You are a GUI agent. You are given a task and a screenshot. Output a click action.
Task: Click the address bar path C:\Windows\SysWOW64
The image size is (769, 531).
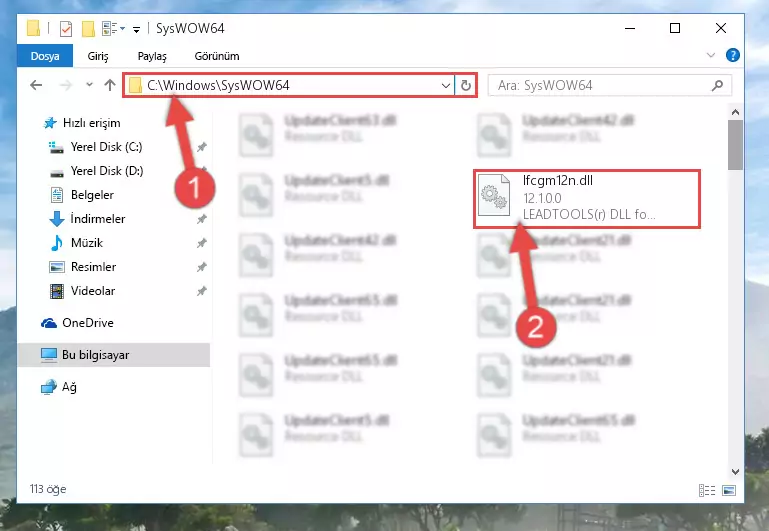pyautogui.click(x=218, y=85)
